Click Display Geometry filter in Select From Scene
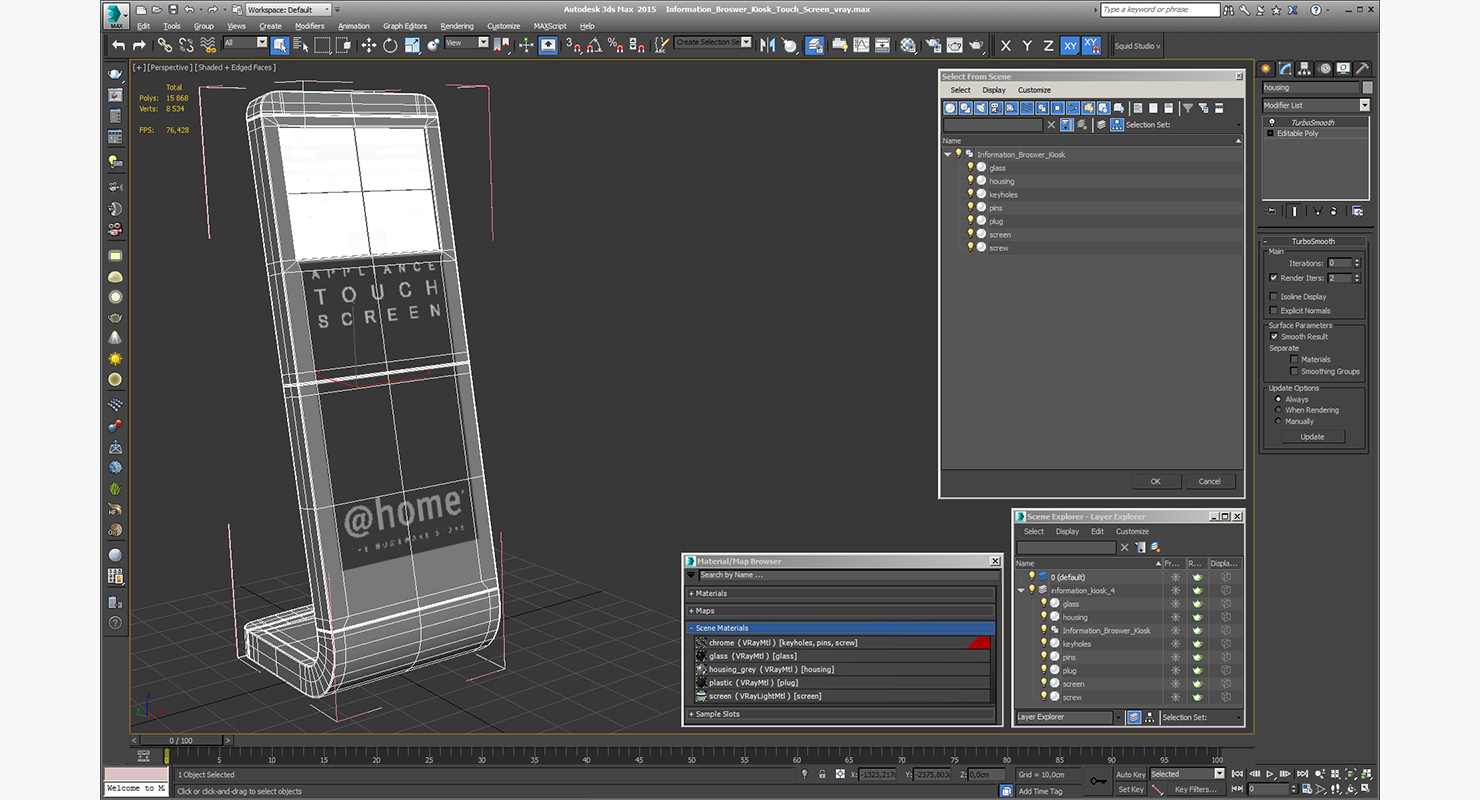Screen dimensions: 1480x800 950,108
